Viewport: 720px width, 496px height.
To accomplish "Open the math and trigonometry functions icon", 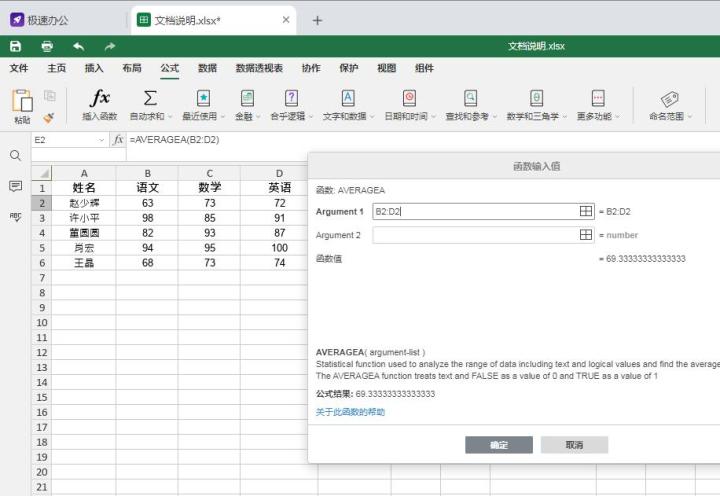I will tap(536, 98).
